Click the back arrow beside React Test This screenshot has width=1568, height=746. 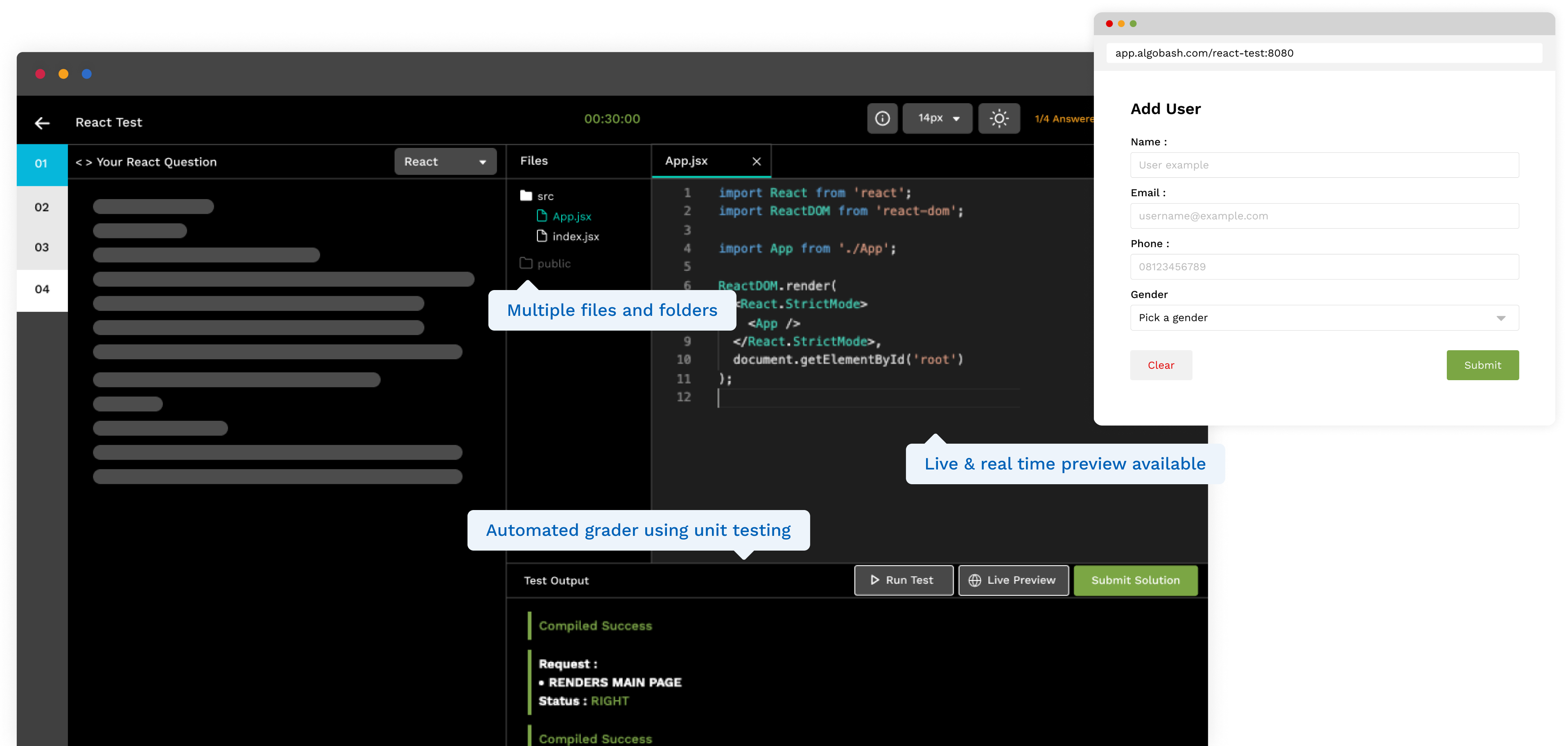point(42,123)
